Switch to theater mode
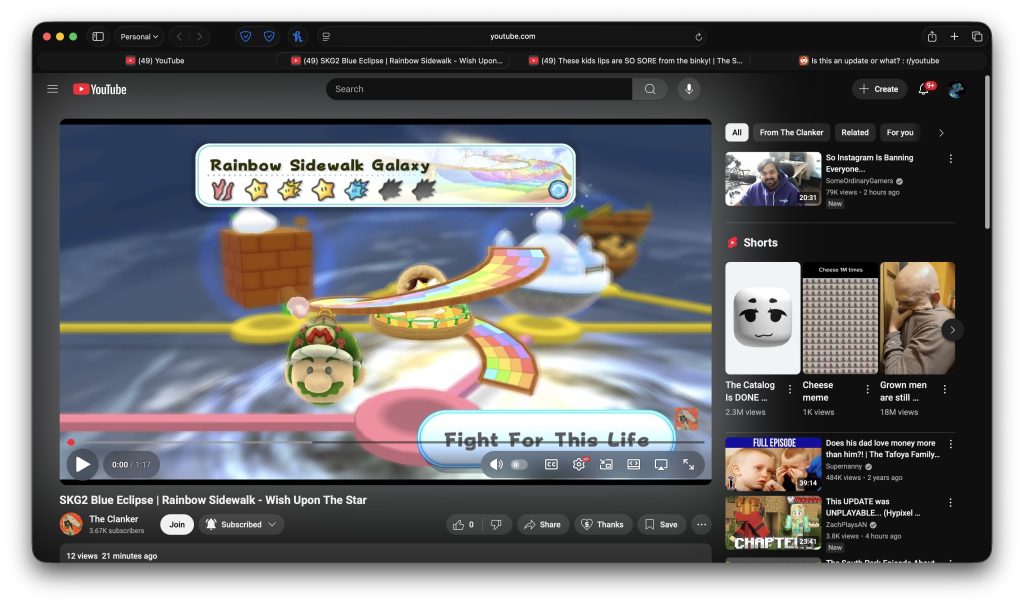The image size is (1024, 605). (633, 464)
